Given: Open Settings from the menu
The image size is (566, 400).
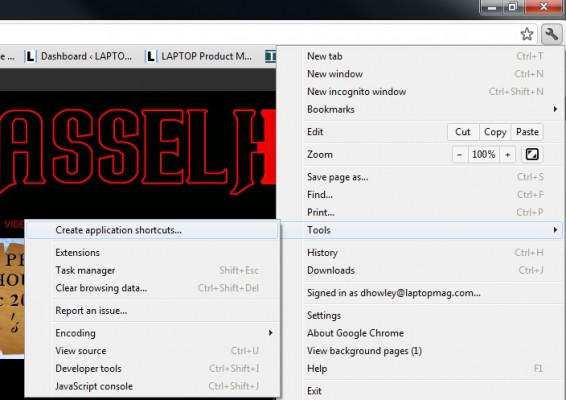Looking at the screenshot, I should 419,315.
